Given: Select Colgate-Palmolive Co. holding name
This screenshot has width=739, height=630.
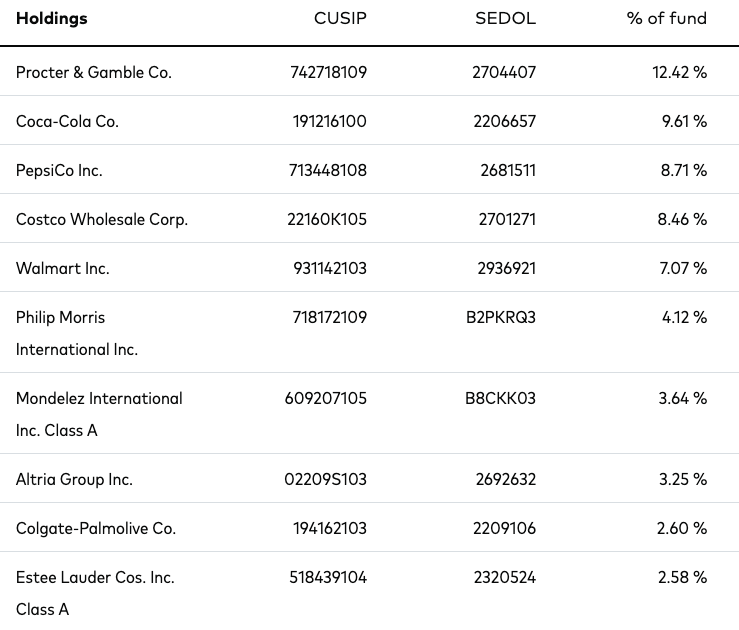Looking at the screenshot, I should [96, 528].
